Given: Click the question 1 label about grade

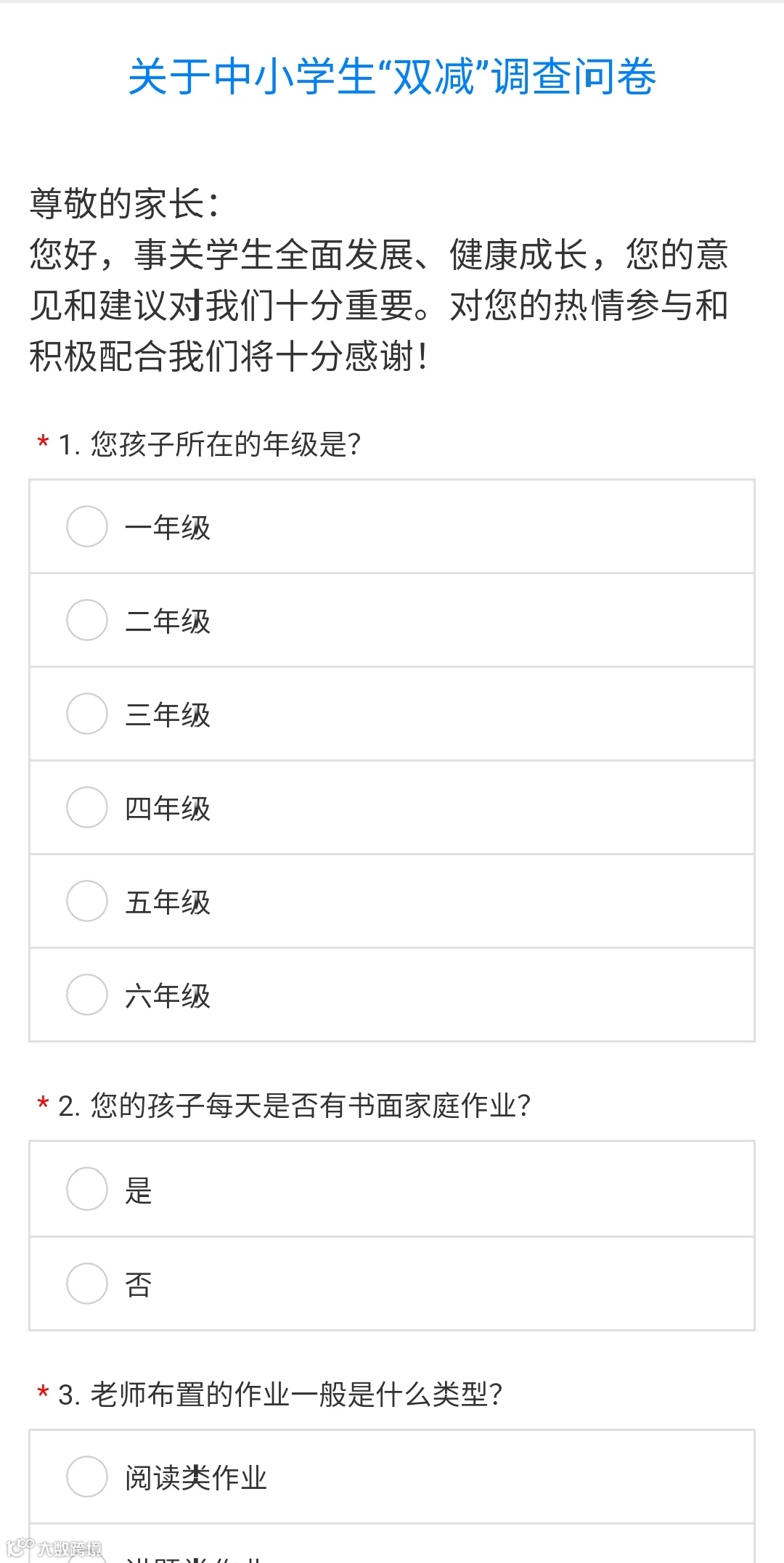Looking at the screenshot, I should 209,444.
